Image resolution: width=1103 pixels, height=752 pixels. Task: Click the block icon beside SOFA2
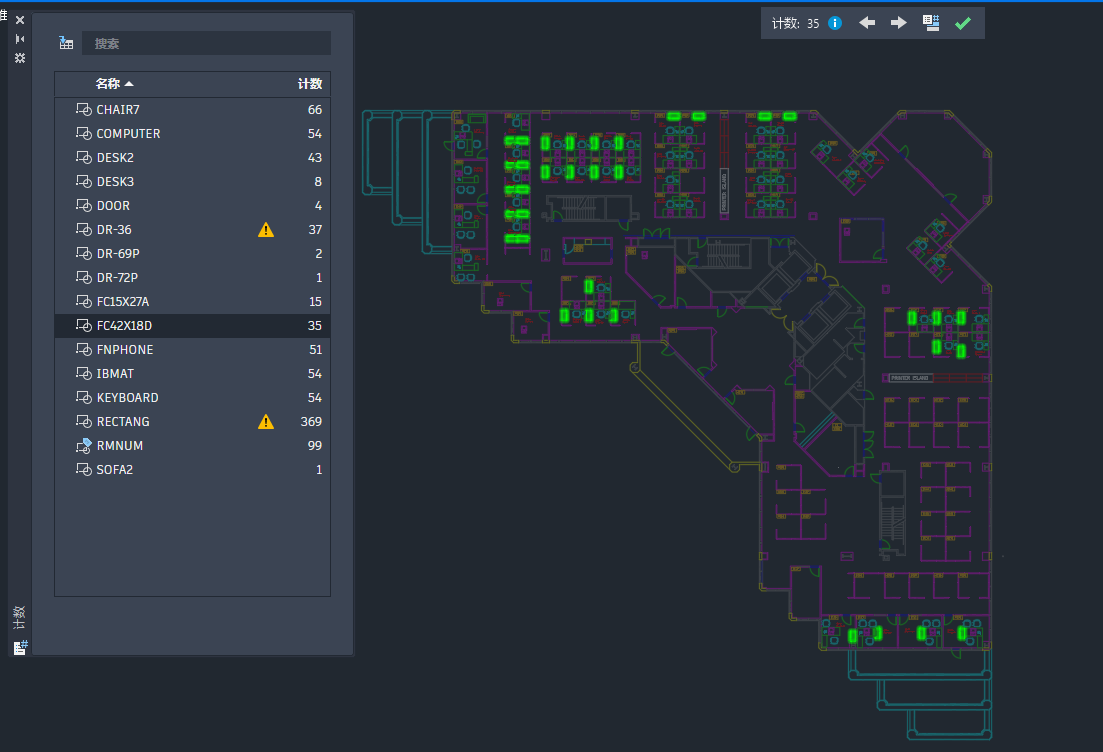(x=84, y=469)
